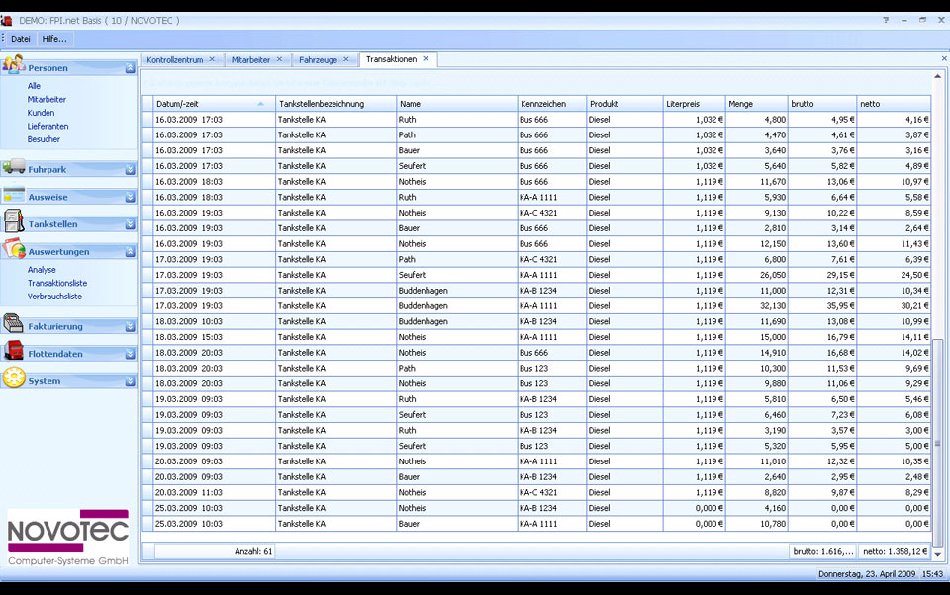Click the Flottendaten red truck icon
The height and width of the screenshot is (595, 950).
[13, 353]
